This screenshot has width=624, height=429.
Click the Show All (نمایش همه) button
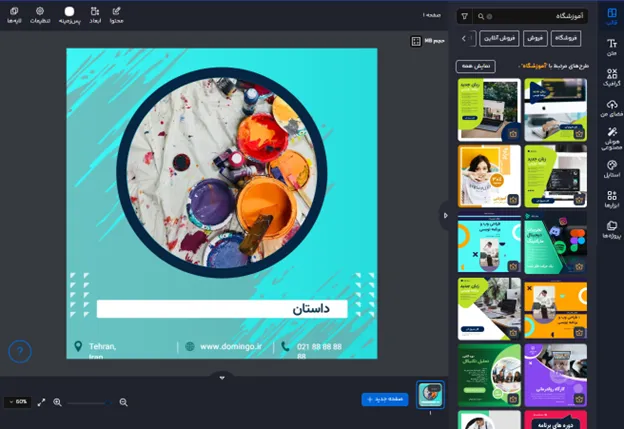pyautogui.click(x=475, y=66)
